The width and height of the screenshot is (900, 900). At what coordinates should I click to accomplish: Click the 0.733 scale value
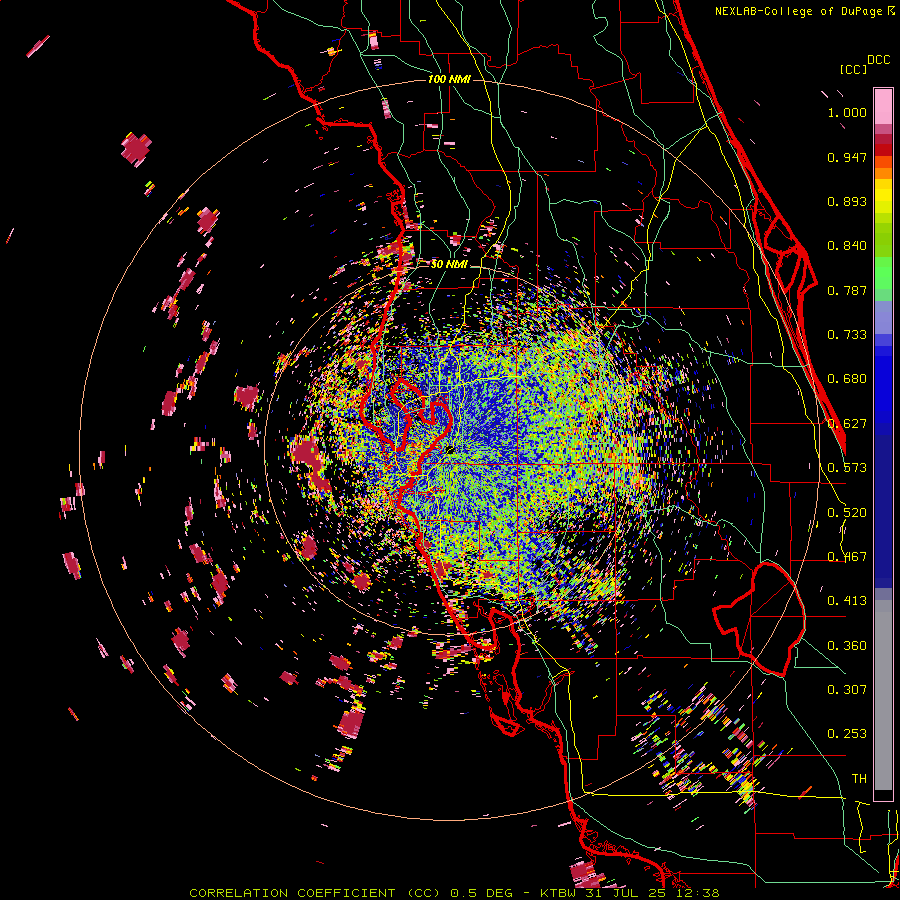tap(847, 335)
